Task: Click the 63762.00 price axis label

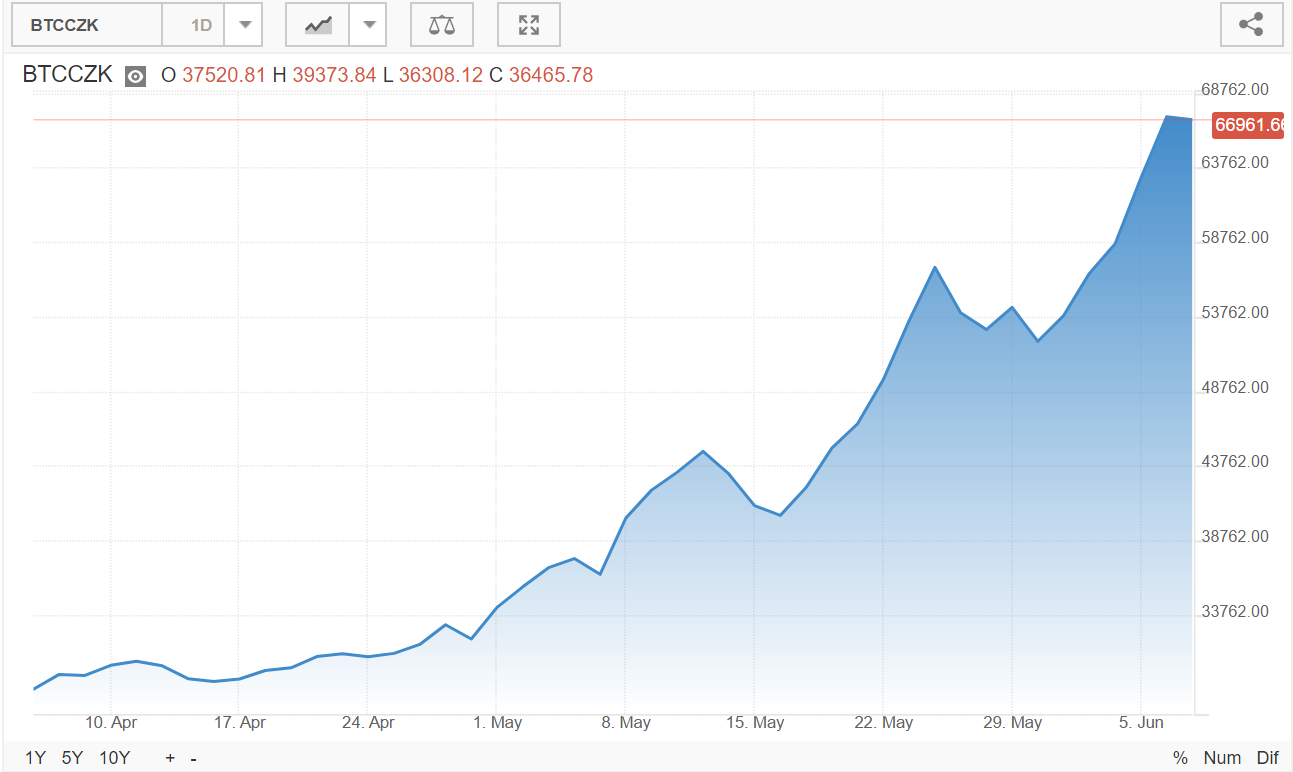Action: click(x=1234, y=162)
